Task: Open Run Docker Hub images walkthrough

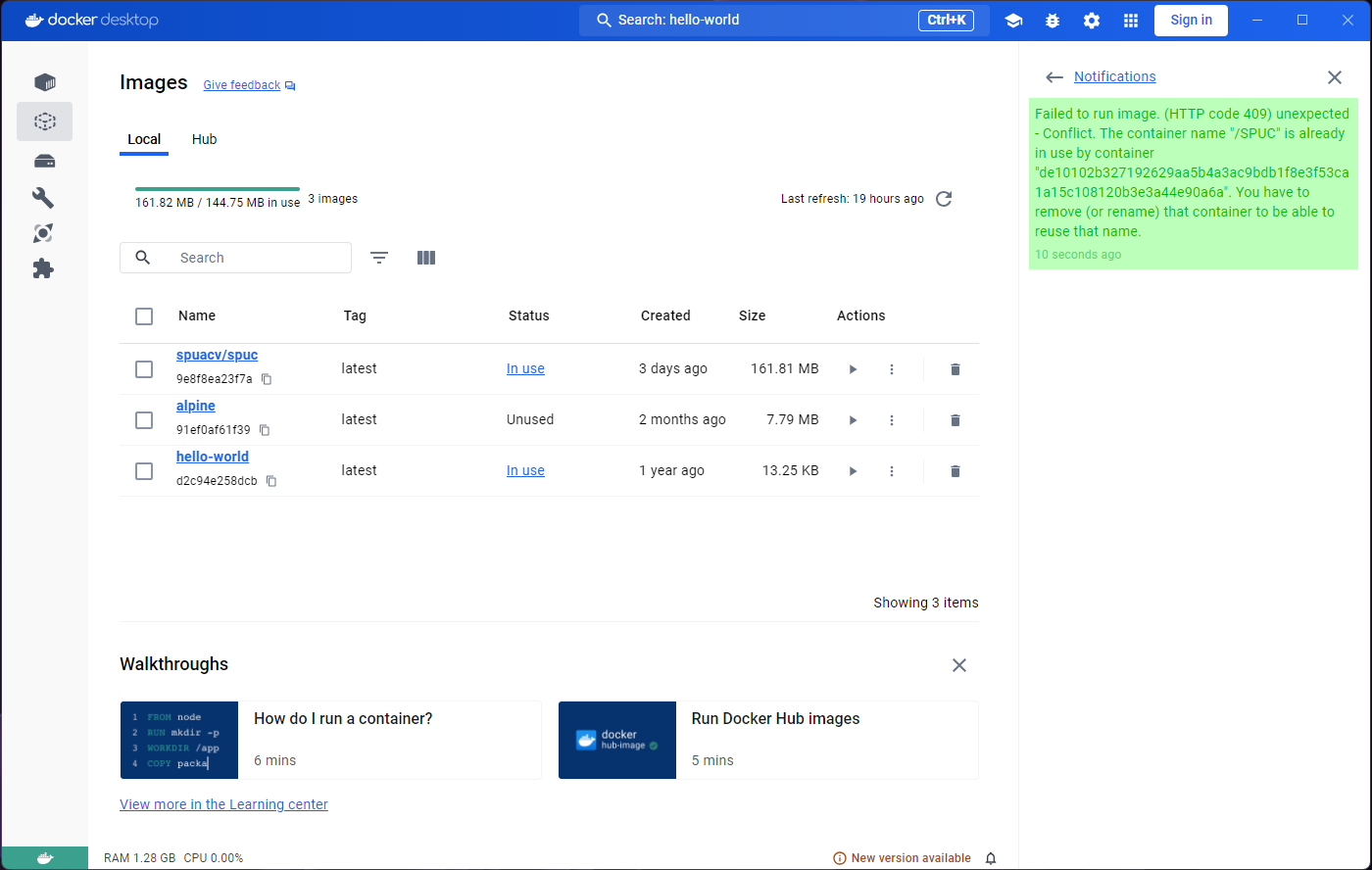Action: (x=768, y=740)
